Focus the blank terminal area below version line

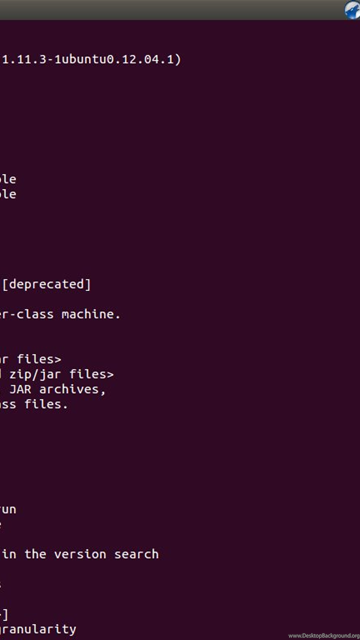pyautogui.click(x=180, y=118)
